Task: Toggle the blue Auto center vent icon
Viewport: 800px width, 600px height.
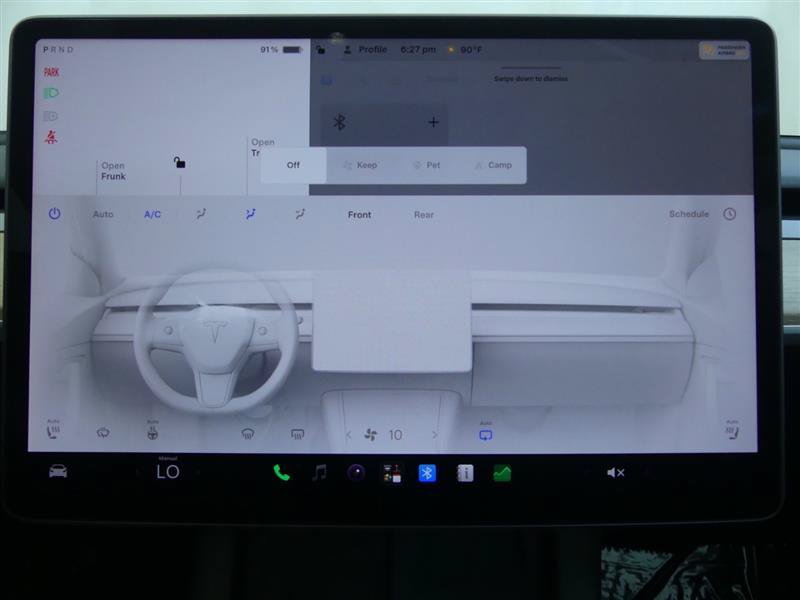Action: 486,432
